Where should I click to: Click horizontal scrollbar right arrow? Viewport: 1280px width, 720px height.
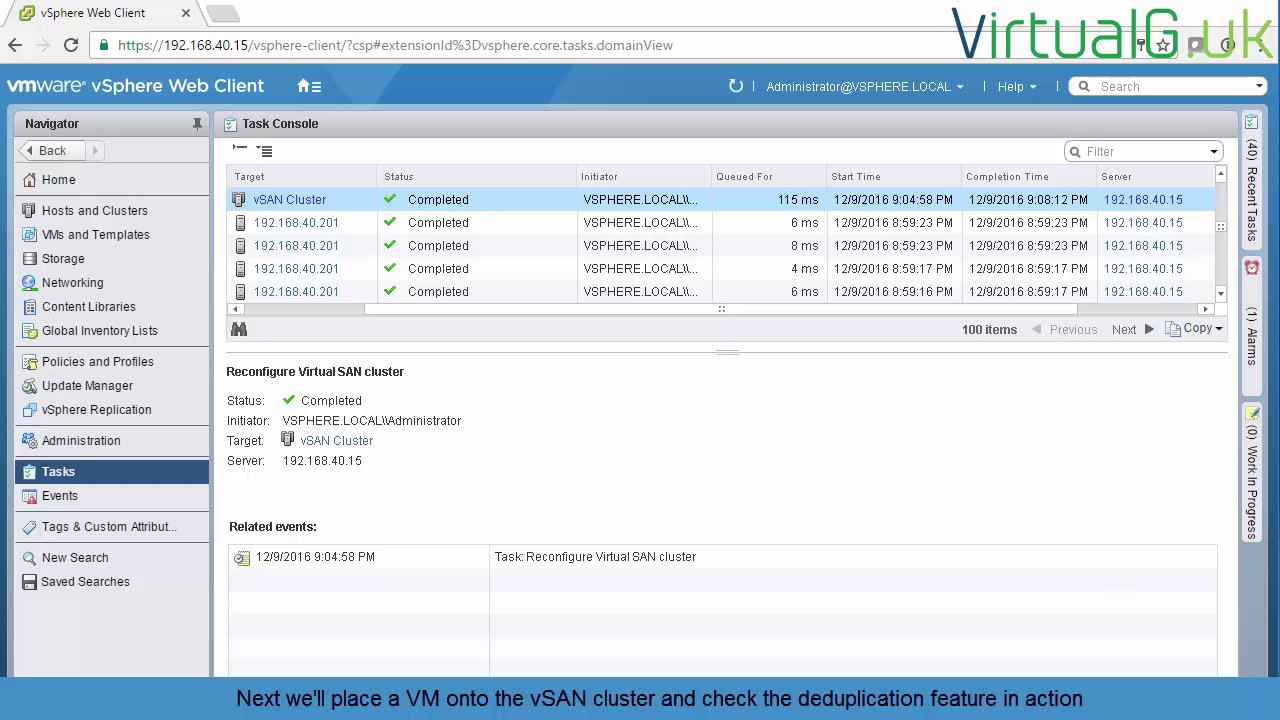click(1205, 309)
